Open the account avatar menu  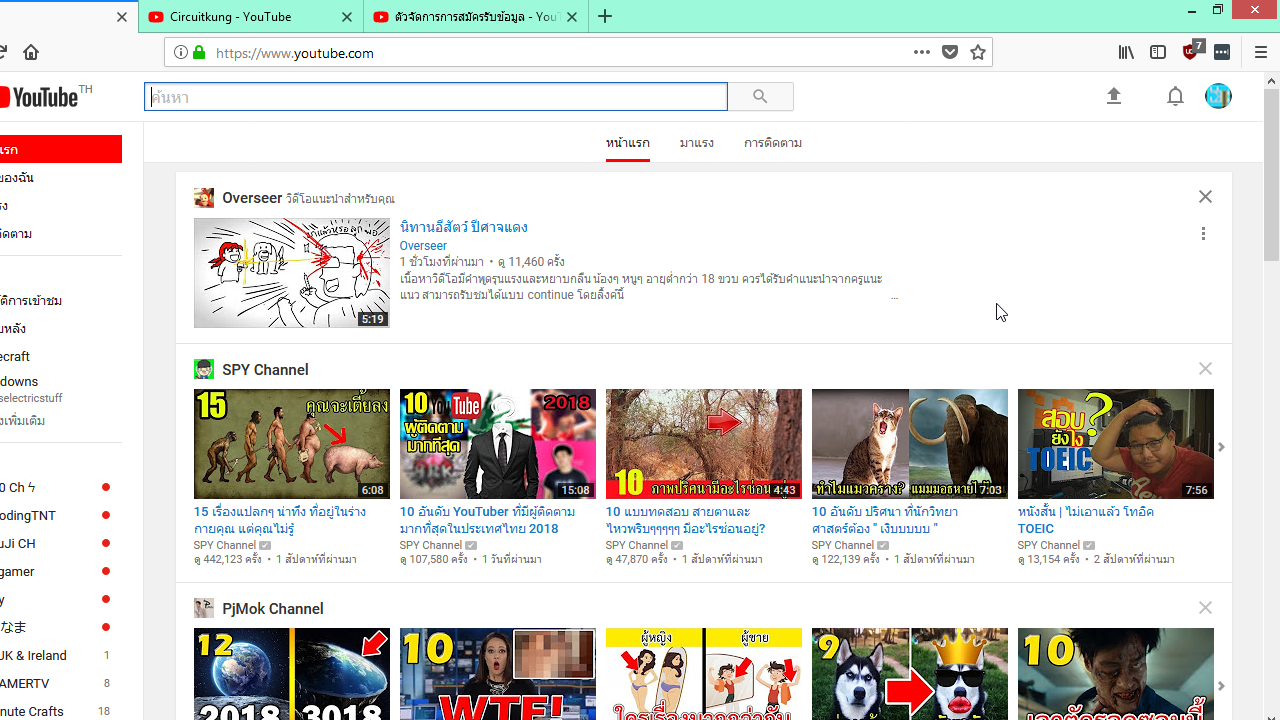coord(1218,96)
